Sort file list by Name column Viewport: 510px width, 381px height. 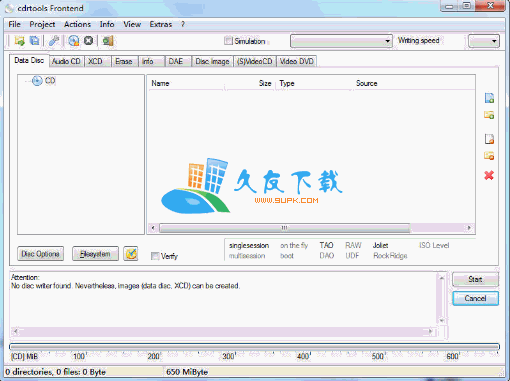click(x=186, y=83)
